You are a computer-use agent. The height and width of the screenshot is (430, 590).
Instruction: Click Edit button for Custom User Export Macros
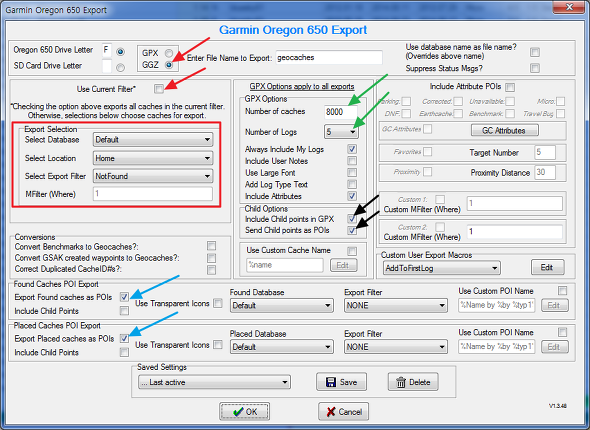547,267
